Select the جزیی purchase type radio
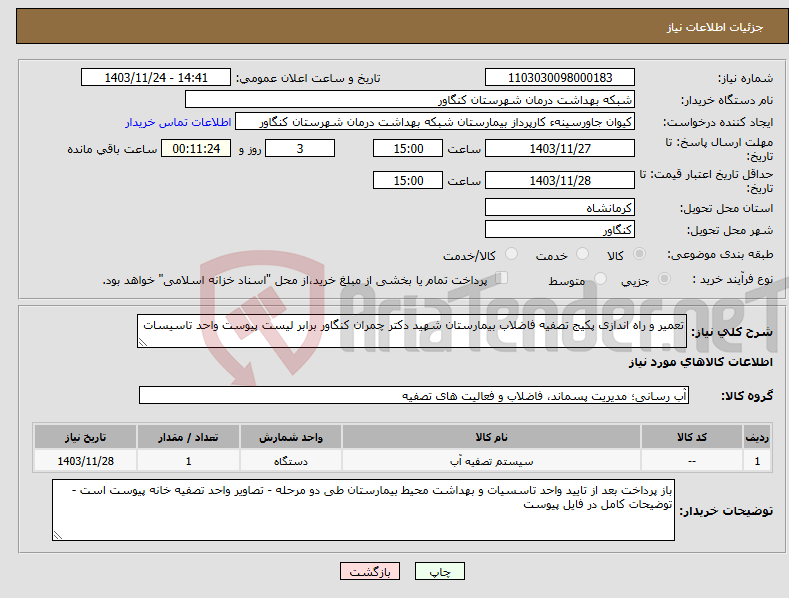789x598 pixels. (664, 278)
